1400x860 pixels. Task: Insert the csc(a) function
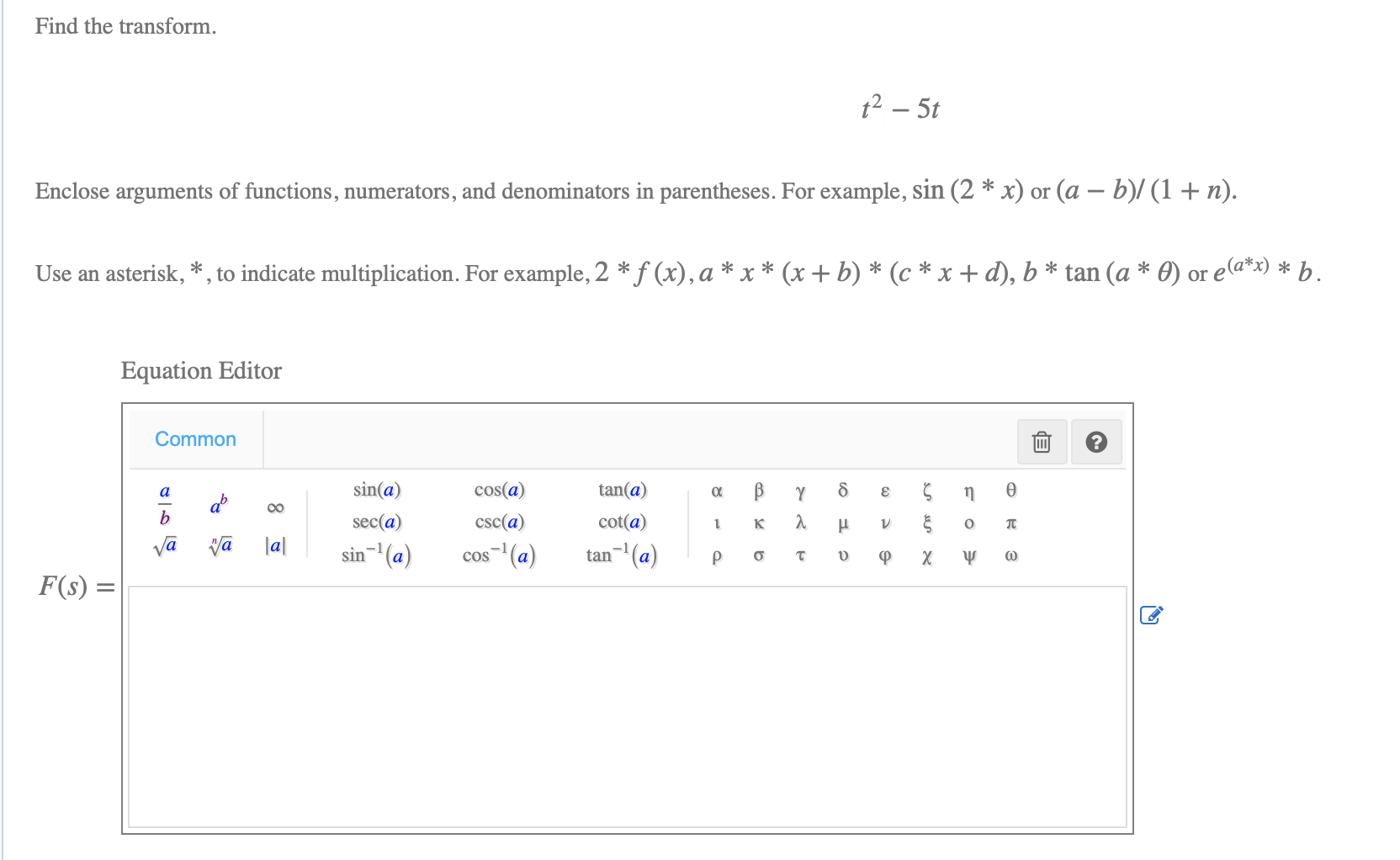click(500, 522)
